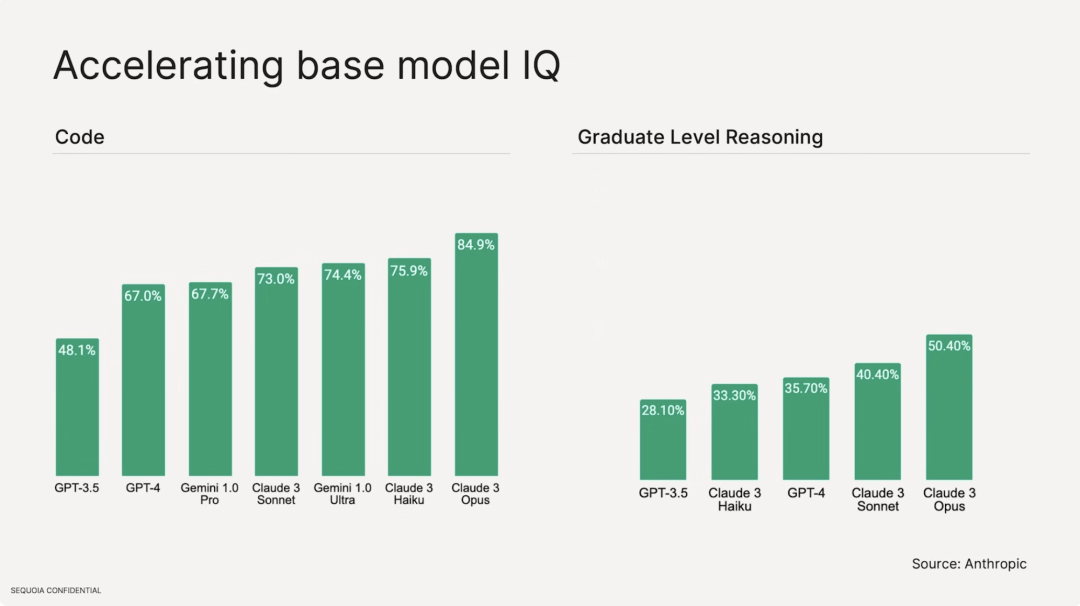Click the 'SEQUOIA CONFIDENTIAL' footer label
This screenshot has width=1080, height=606.
[56, 590]
